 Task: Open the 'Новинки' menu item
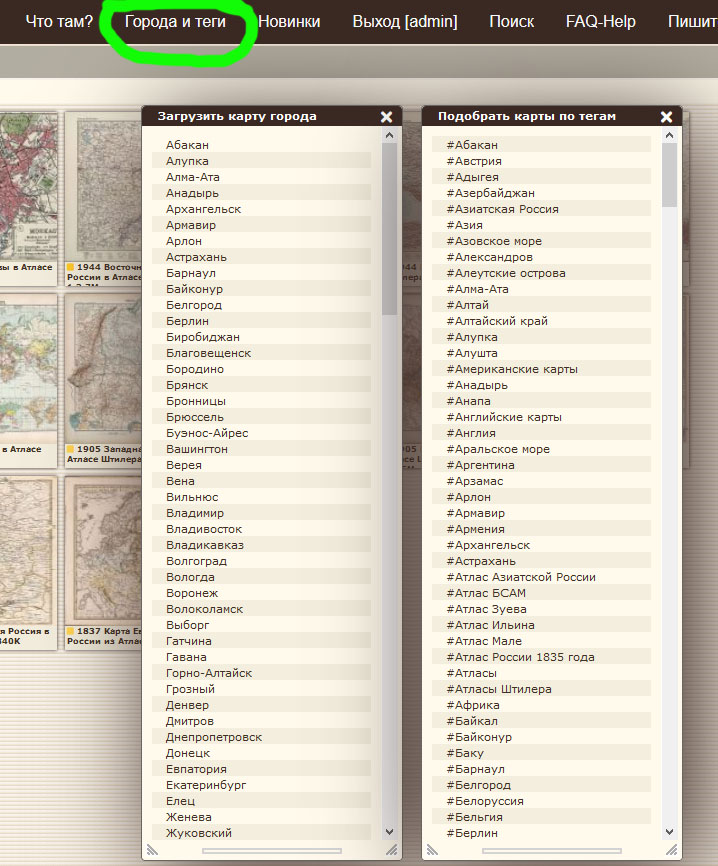pos(289,21)
